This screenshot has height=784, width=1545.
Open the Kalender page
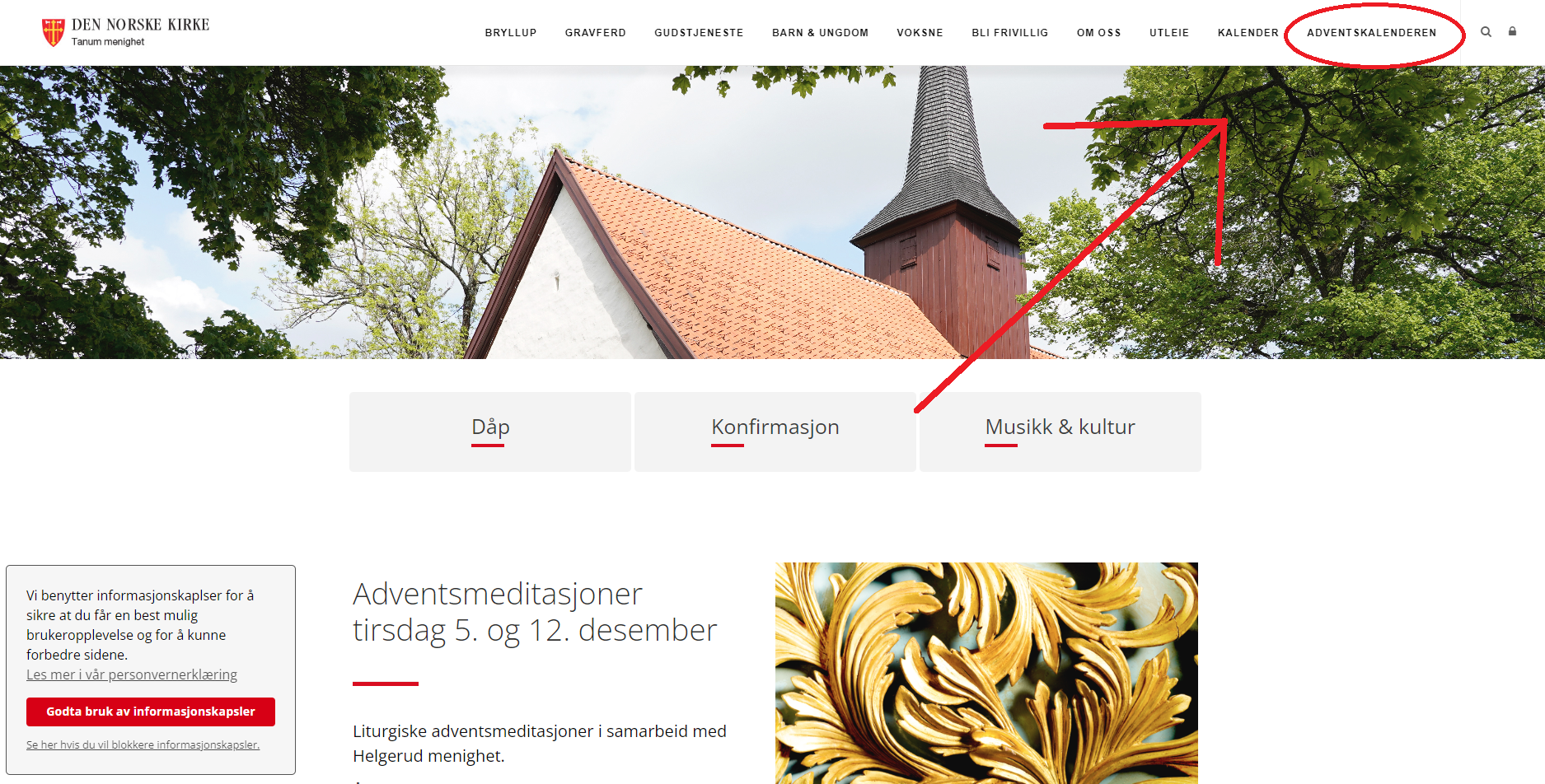click(x=1248, y=33)
